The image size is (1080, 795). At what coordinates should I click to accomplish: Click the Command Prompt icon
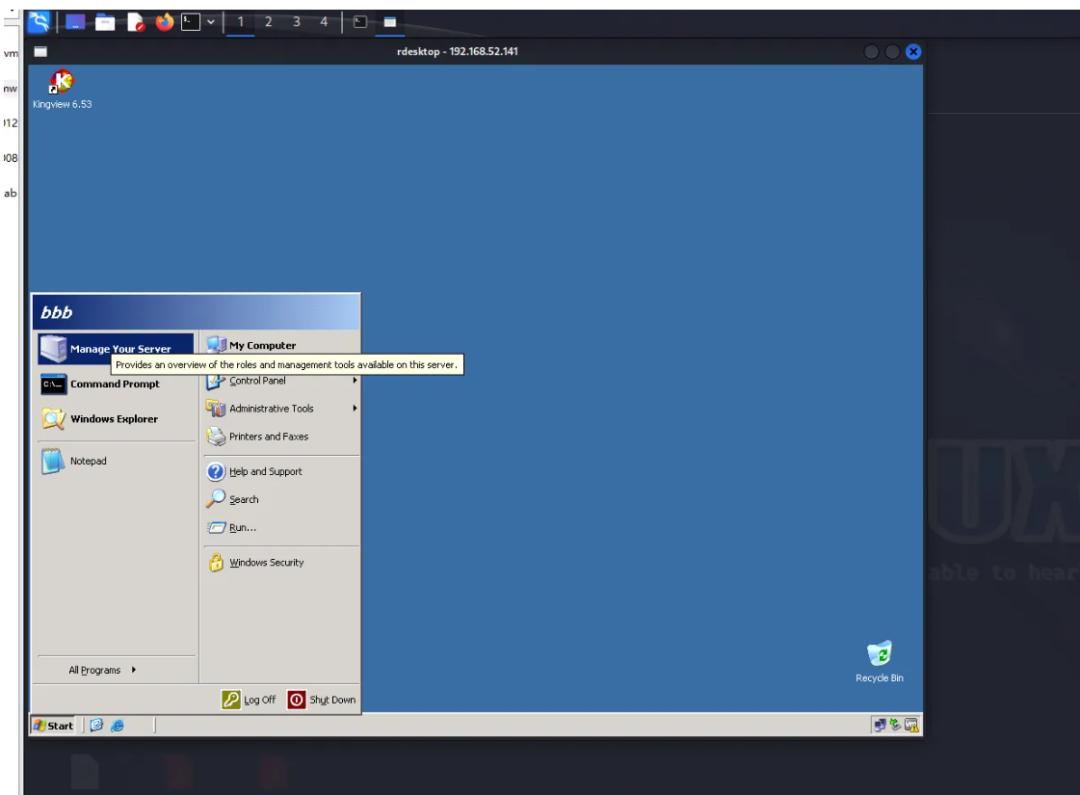point(53,384)
